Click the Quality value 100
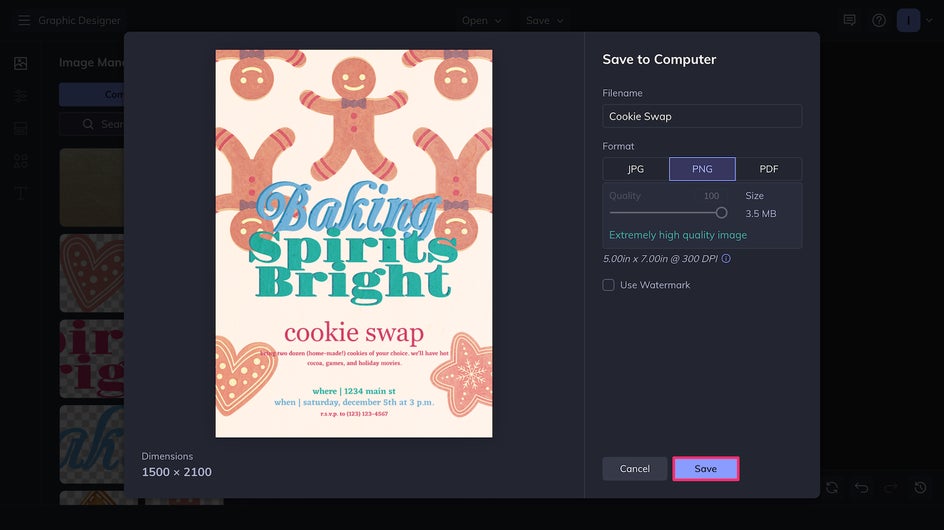Image resolution: width=944 pixels, height=530 pixels. [x=711, y=196]
